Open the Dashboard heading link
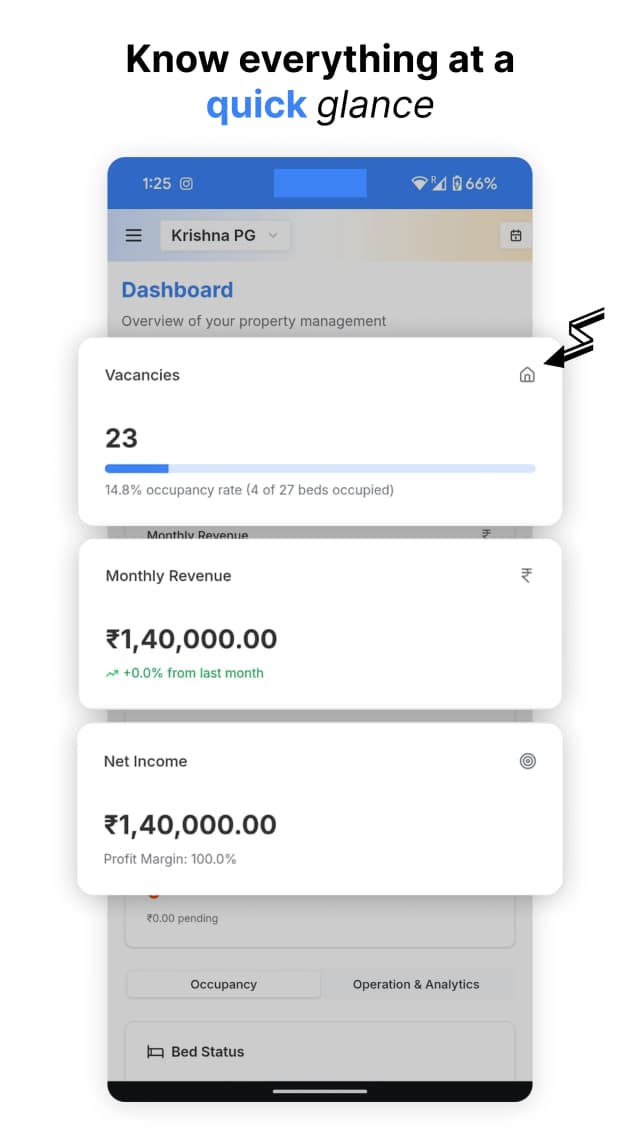Screen dimensions: 640x1138 [x=177, y=290]
